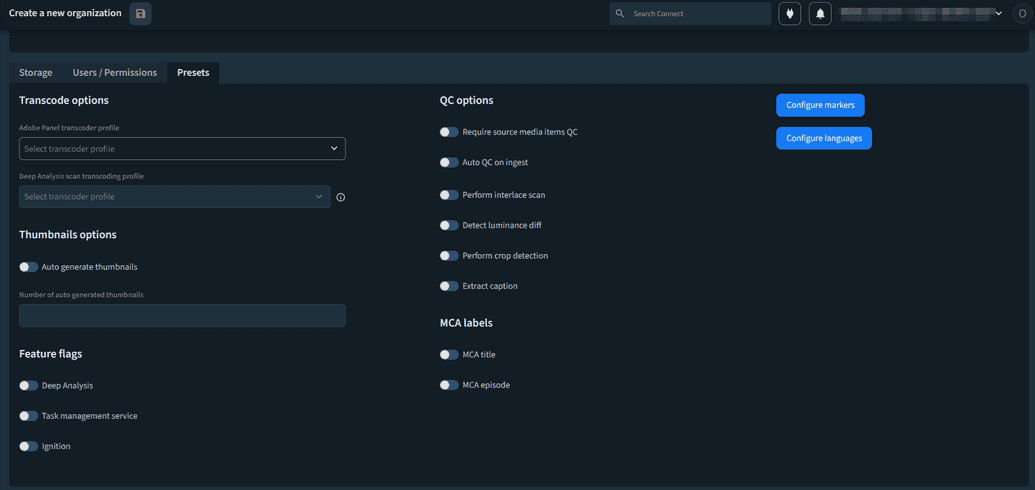Click the save organization floppy disk icon

click(x=141, y=14)
